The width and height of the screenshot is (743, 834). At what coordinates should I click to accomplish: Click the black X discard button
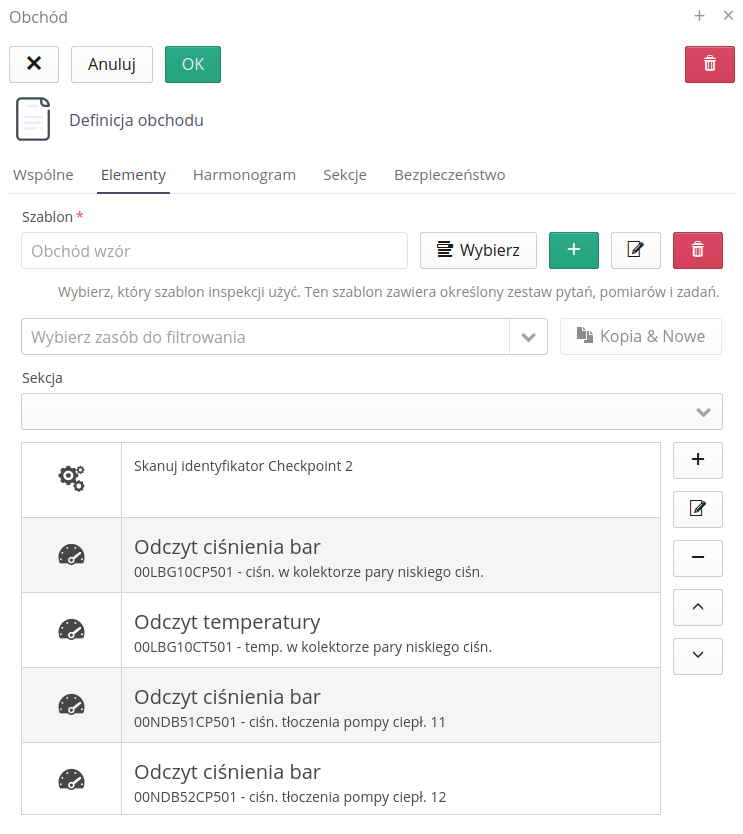(34, 64)
